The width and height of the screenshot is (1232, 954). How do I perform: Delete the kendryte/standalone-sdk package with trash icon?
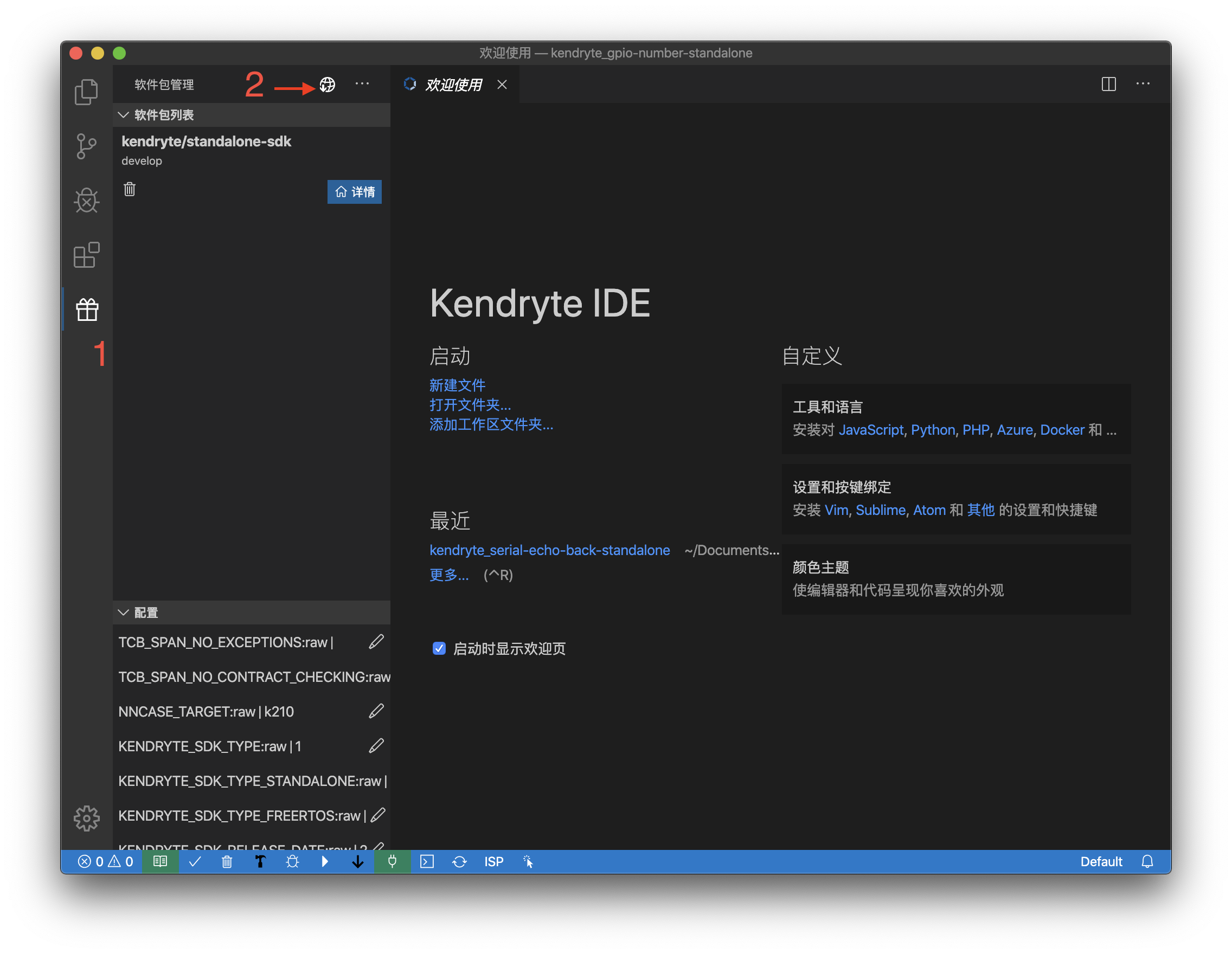(x=130, y=189)
